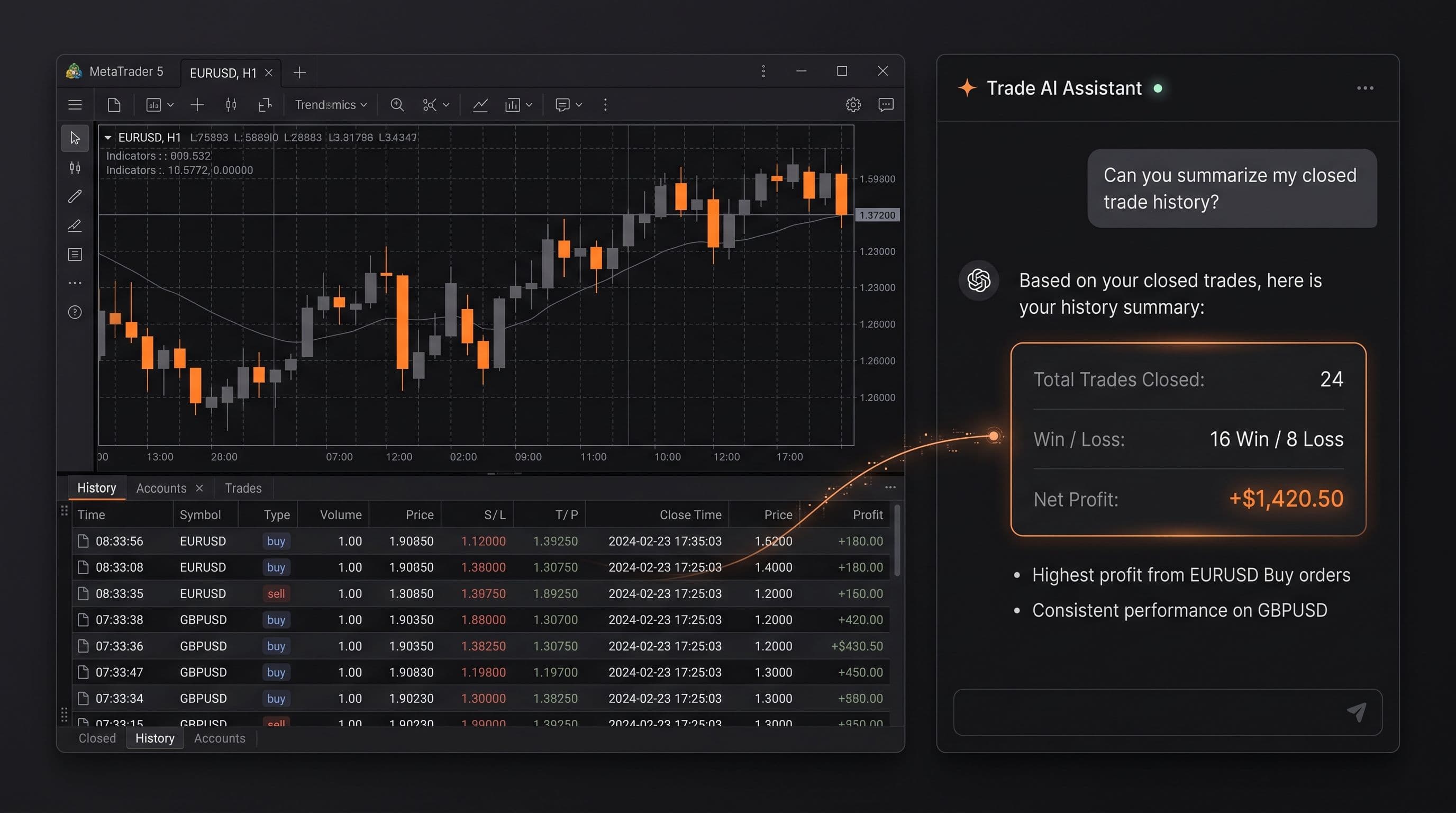Click the zoom in magnifier icon
1456x813 pixels.
(397, 105)
